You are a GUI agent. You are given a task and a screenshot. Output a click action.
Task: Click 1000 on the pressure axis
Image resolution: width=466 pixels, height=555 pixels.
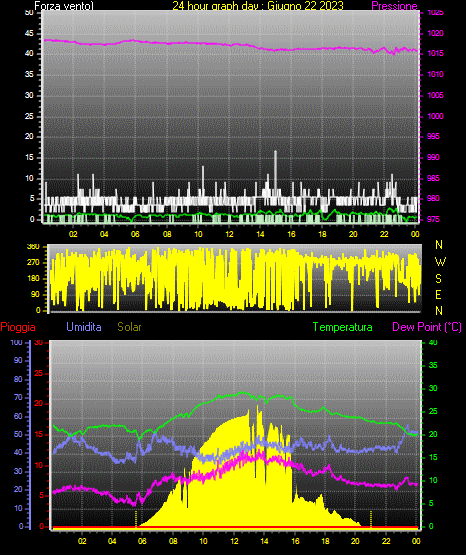[435, 116]
